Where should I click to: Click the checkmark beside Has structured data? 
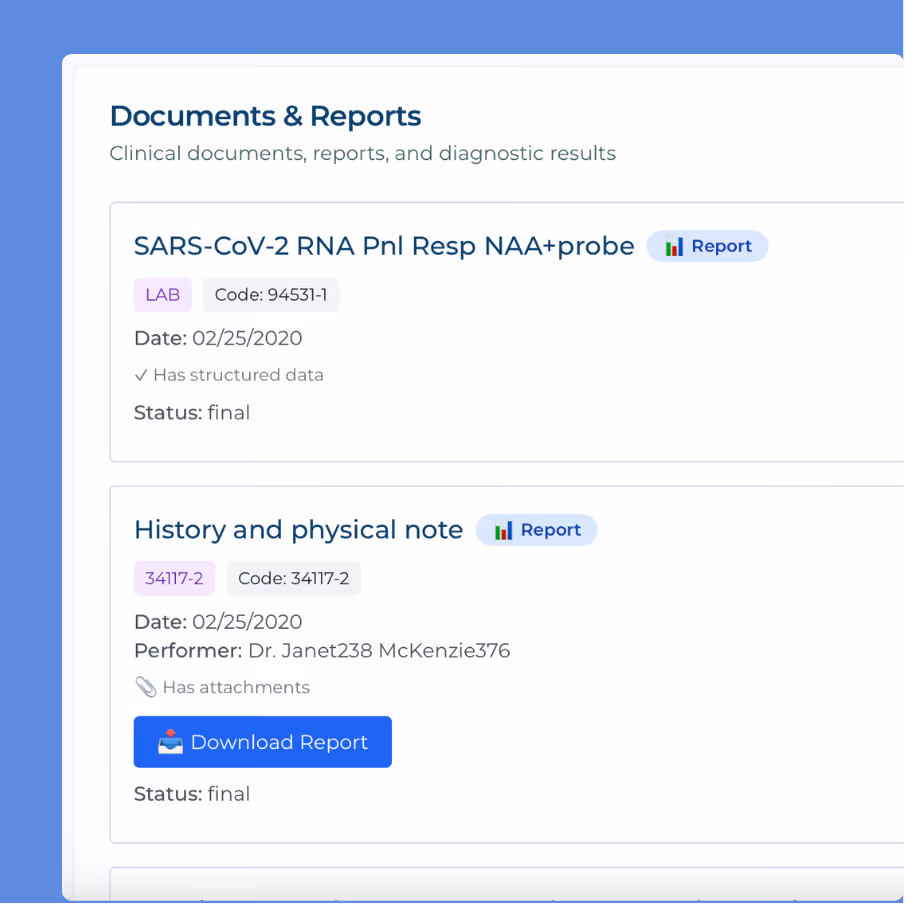[141, 375]
